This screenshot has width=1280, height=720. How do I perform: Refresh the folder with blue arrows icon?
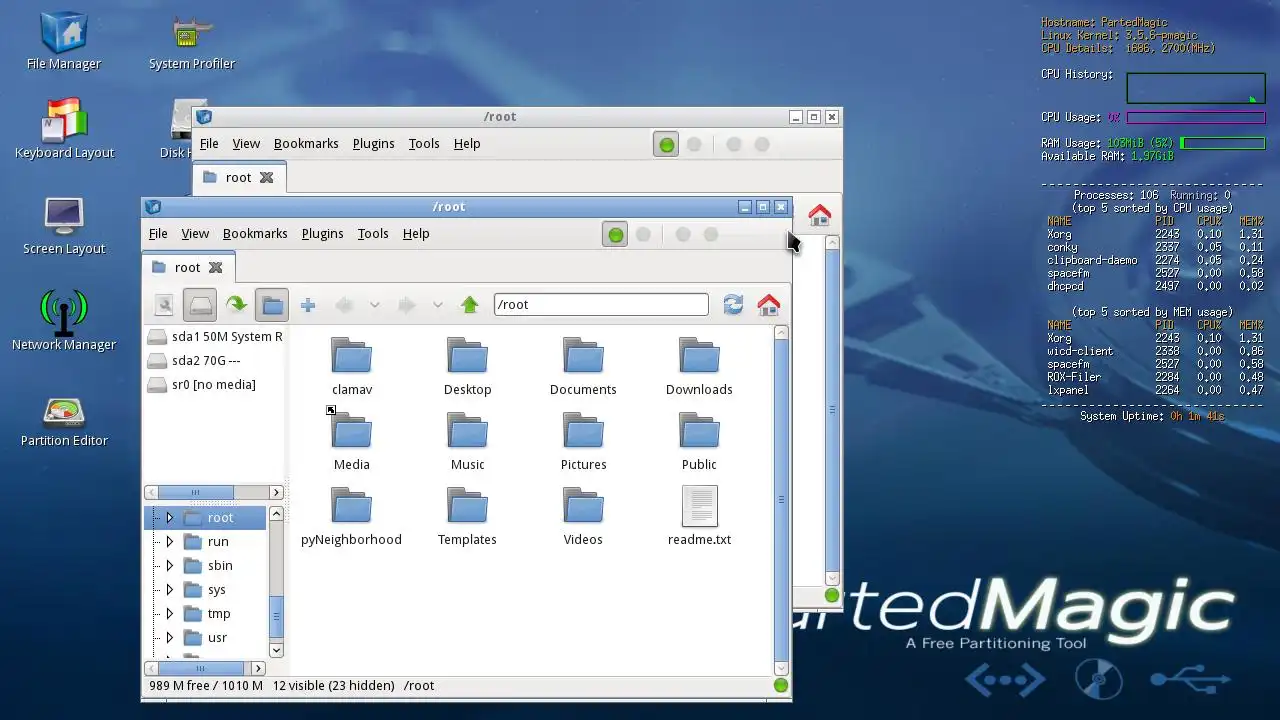[x=733, y=305]
